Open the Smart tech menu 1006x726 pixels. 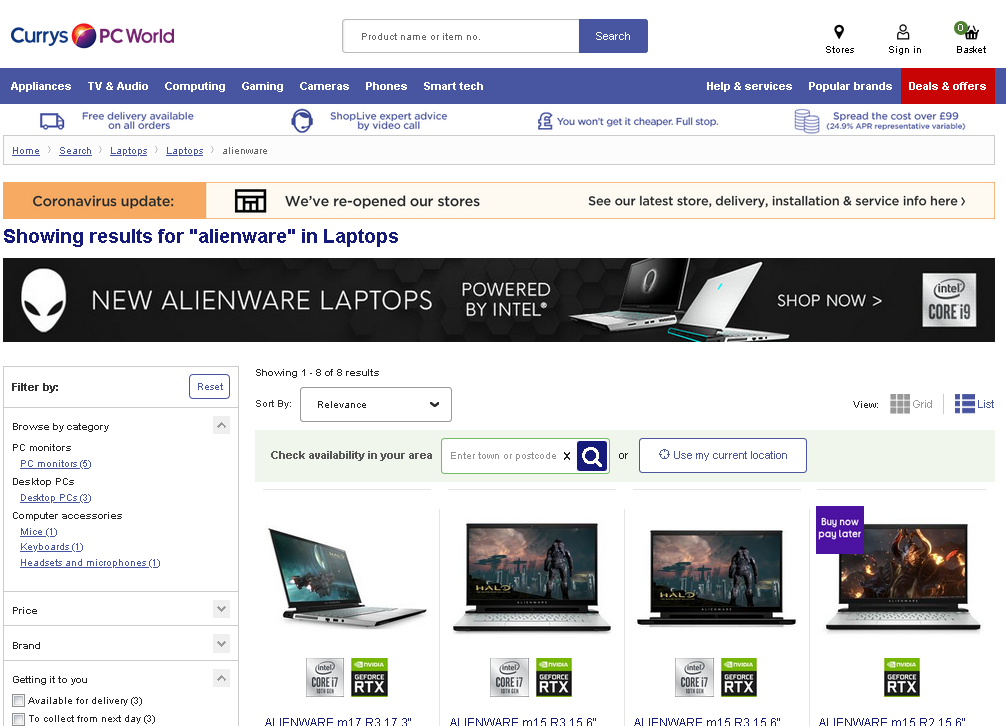coord(453,86)
